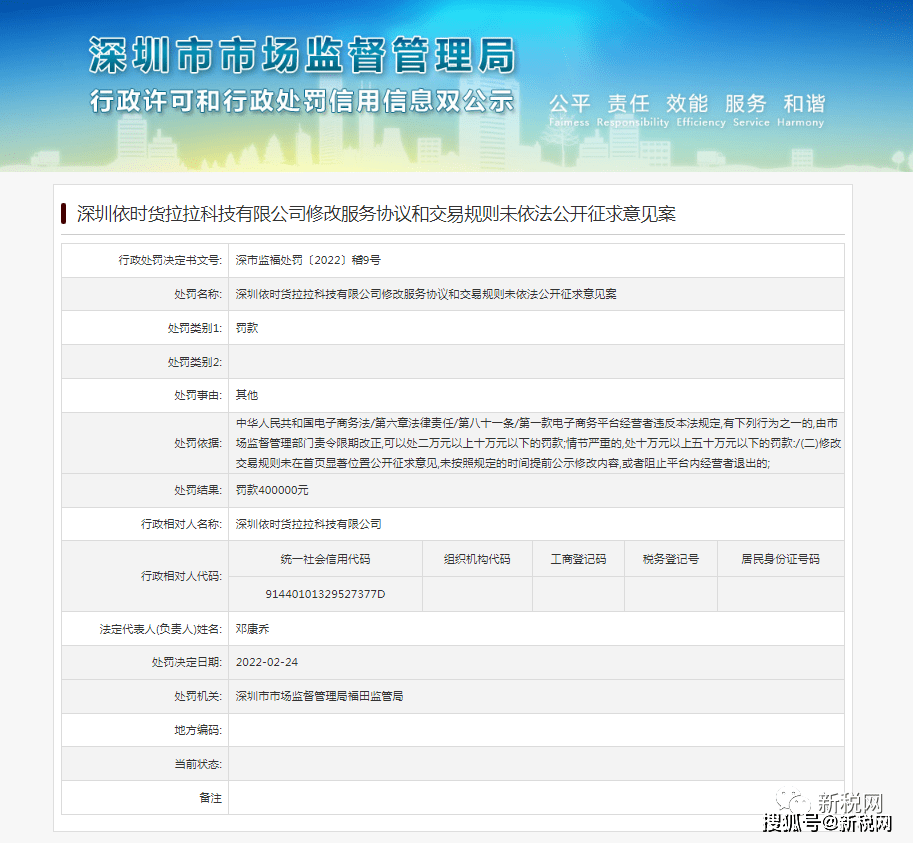Select the 其他 reason value
This screenshot has width=913, height=843.
point(247,395)
